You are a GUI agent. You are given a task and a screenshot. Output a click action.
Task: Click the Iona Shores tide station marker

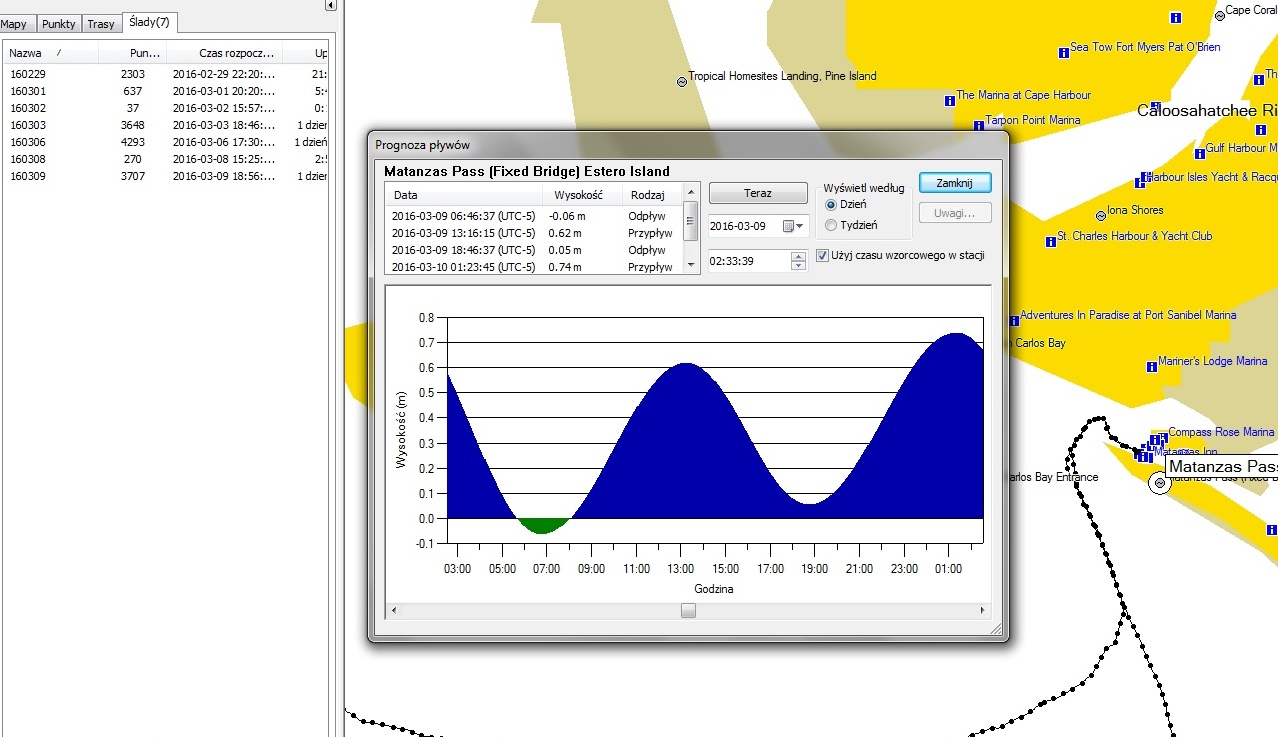(x=1100, y=213)
